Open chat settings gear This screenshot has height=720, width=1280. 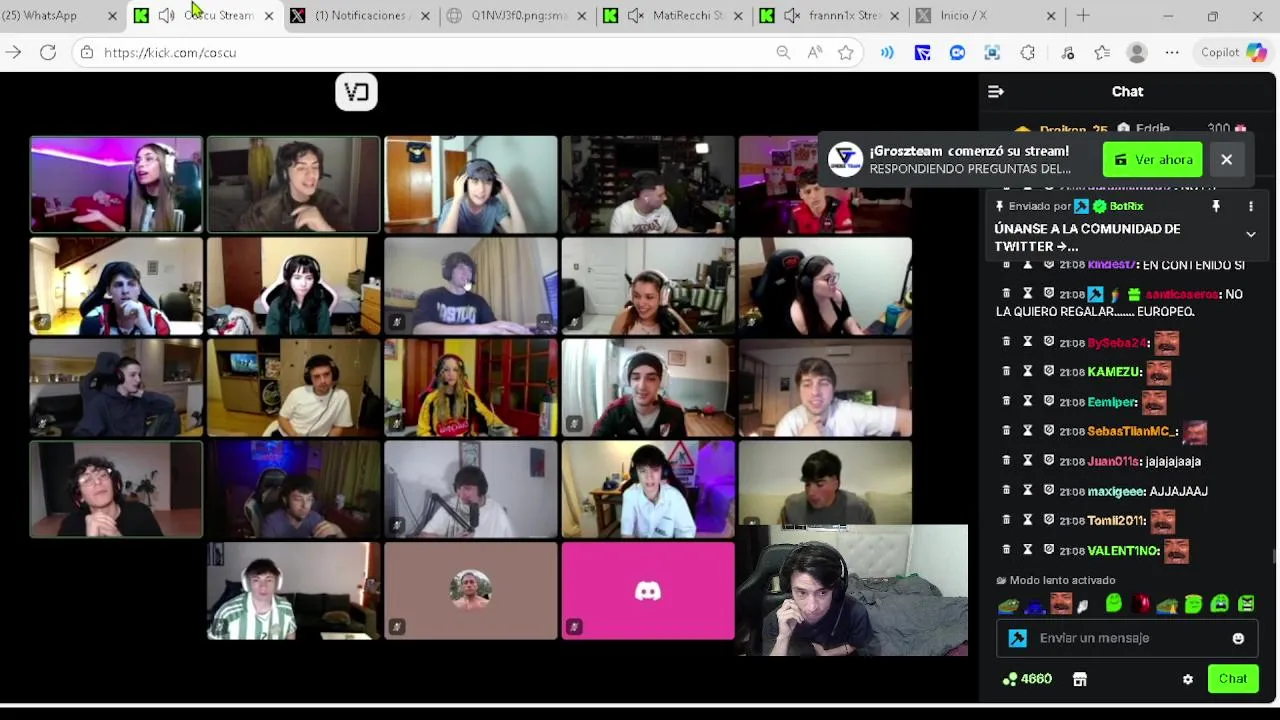(1187, 679)
